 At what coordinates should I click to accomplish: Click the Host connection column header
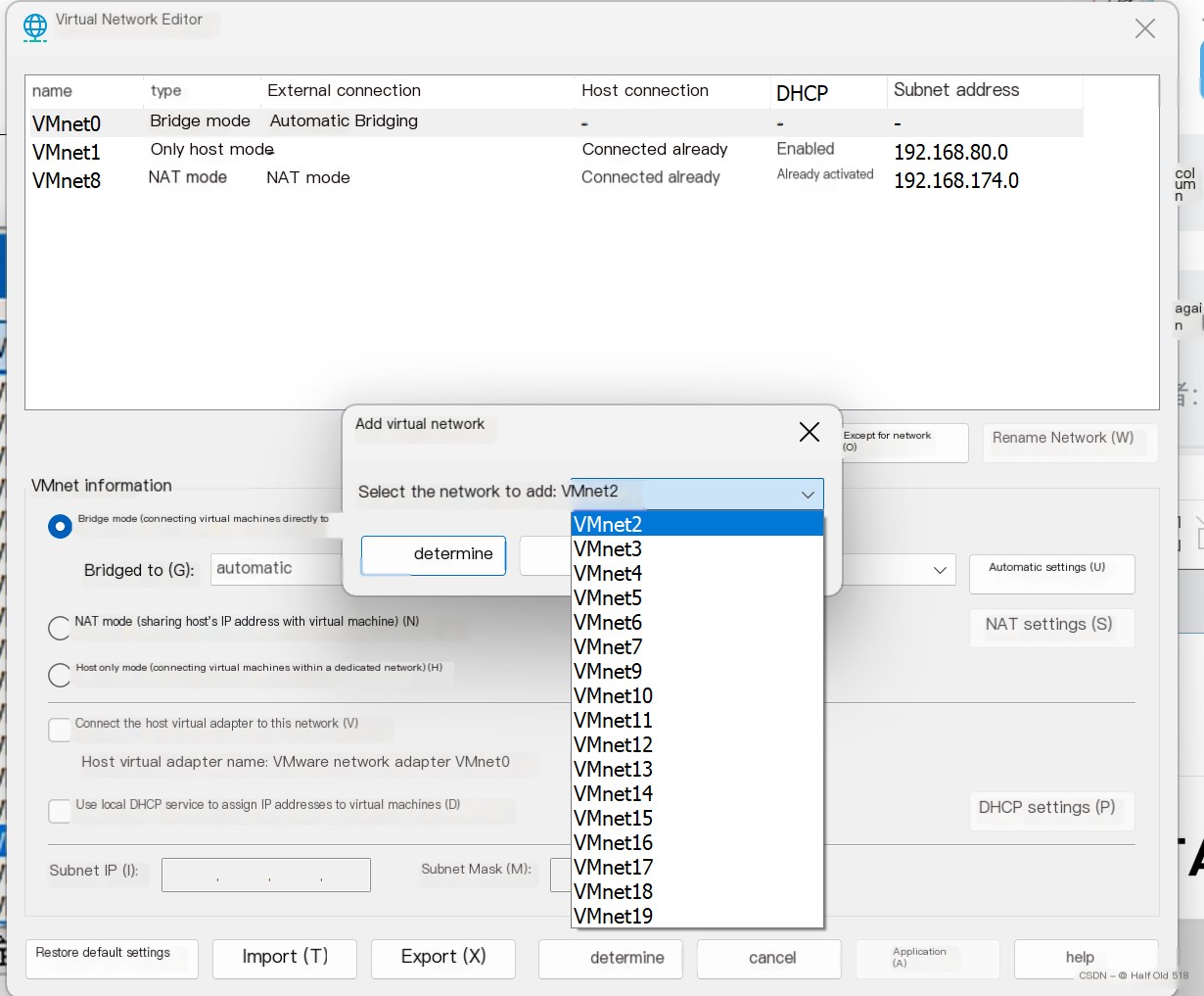click(x=671, y=91)
